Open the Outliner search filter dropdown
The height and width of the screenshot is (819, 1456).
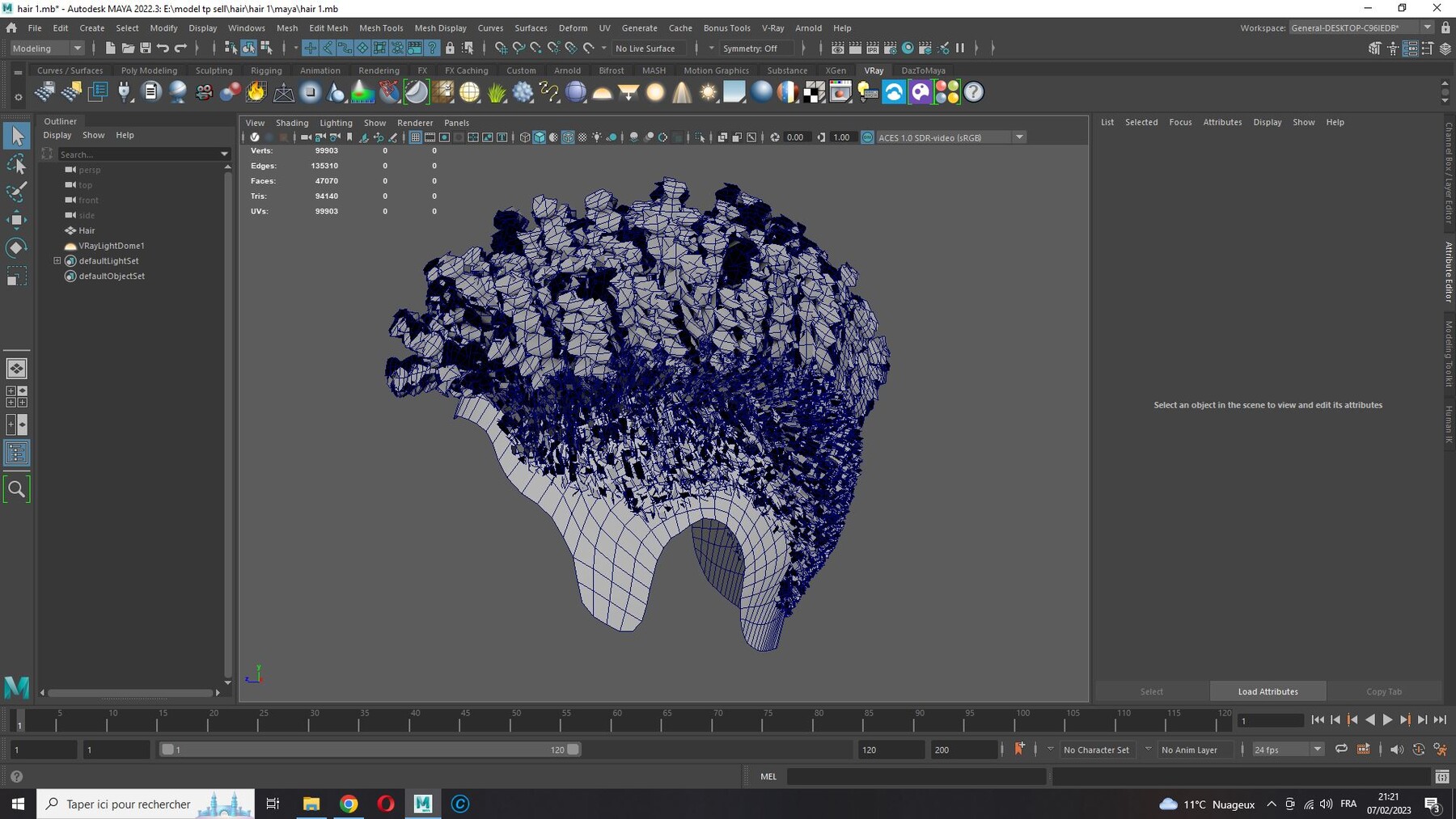point(224,154)
